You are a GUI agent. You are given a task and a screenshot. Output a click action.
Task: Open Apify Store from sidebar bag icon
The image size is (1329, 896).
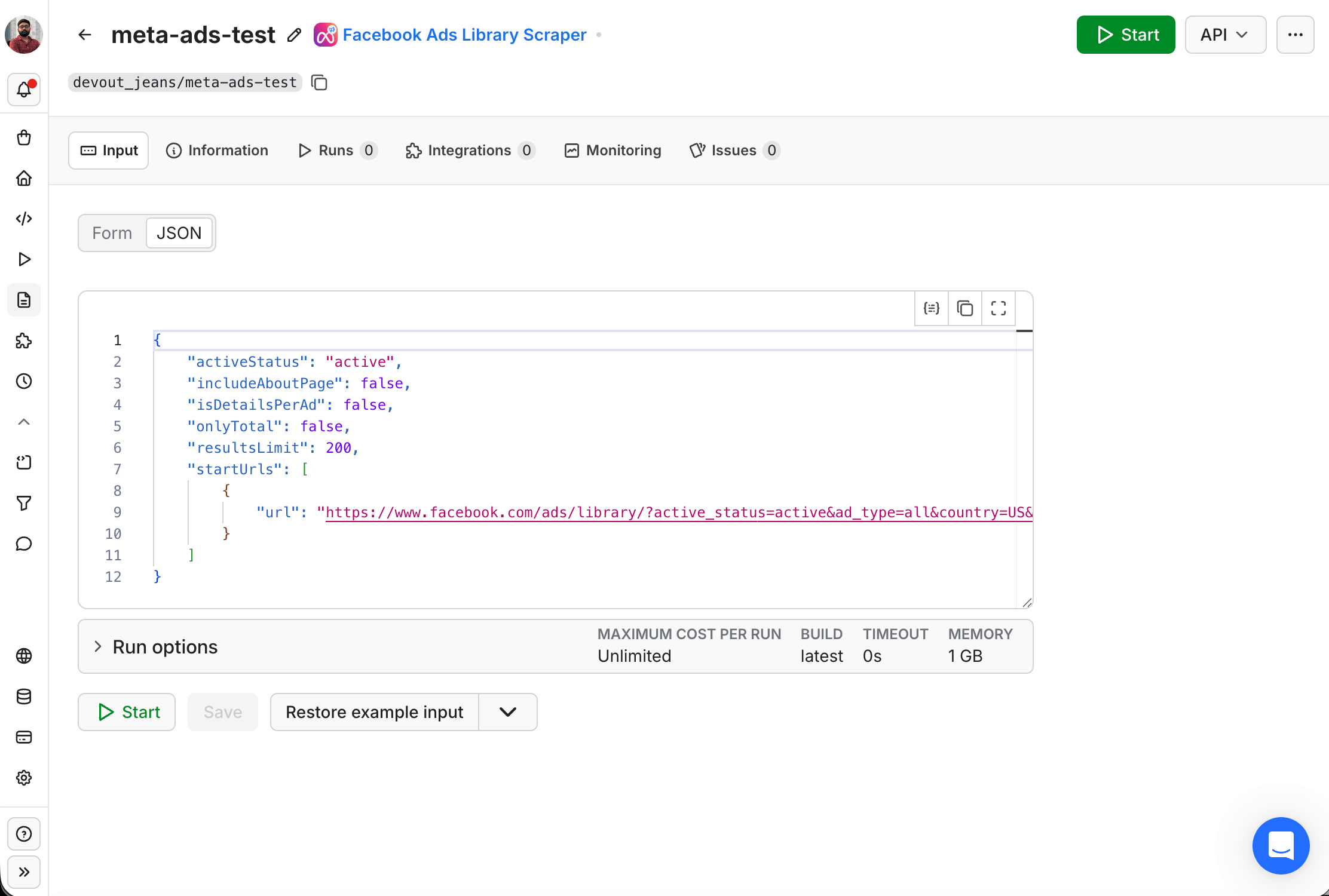click(x=24, y=137)
